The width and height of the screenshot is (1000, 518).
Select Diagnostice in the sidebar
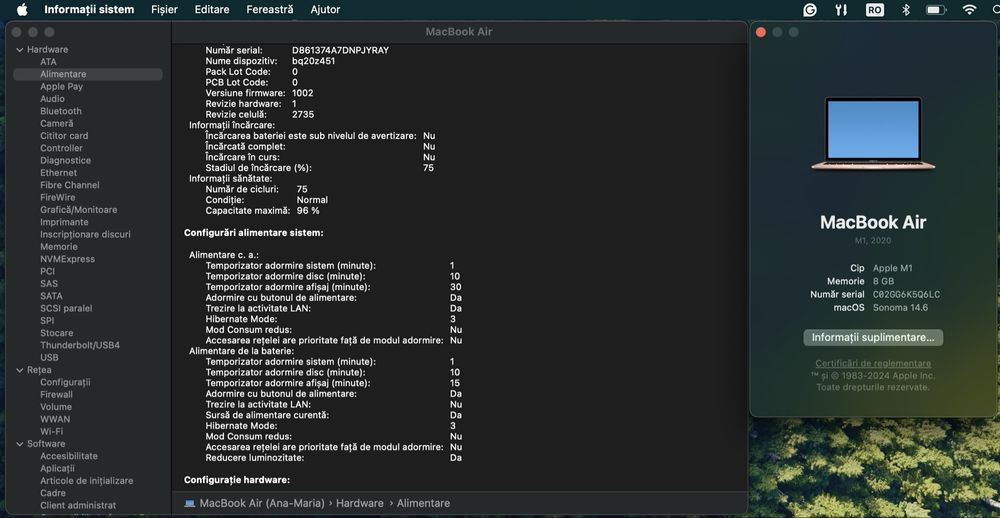[x=66, y=161]
